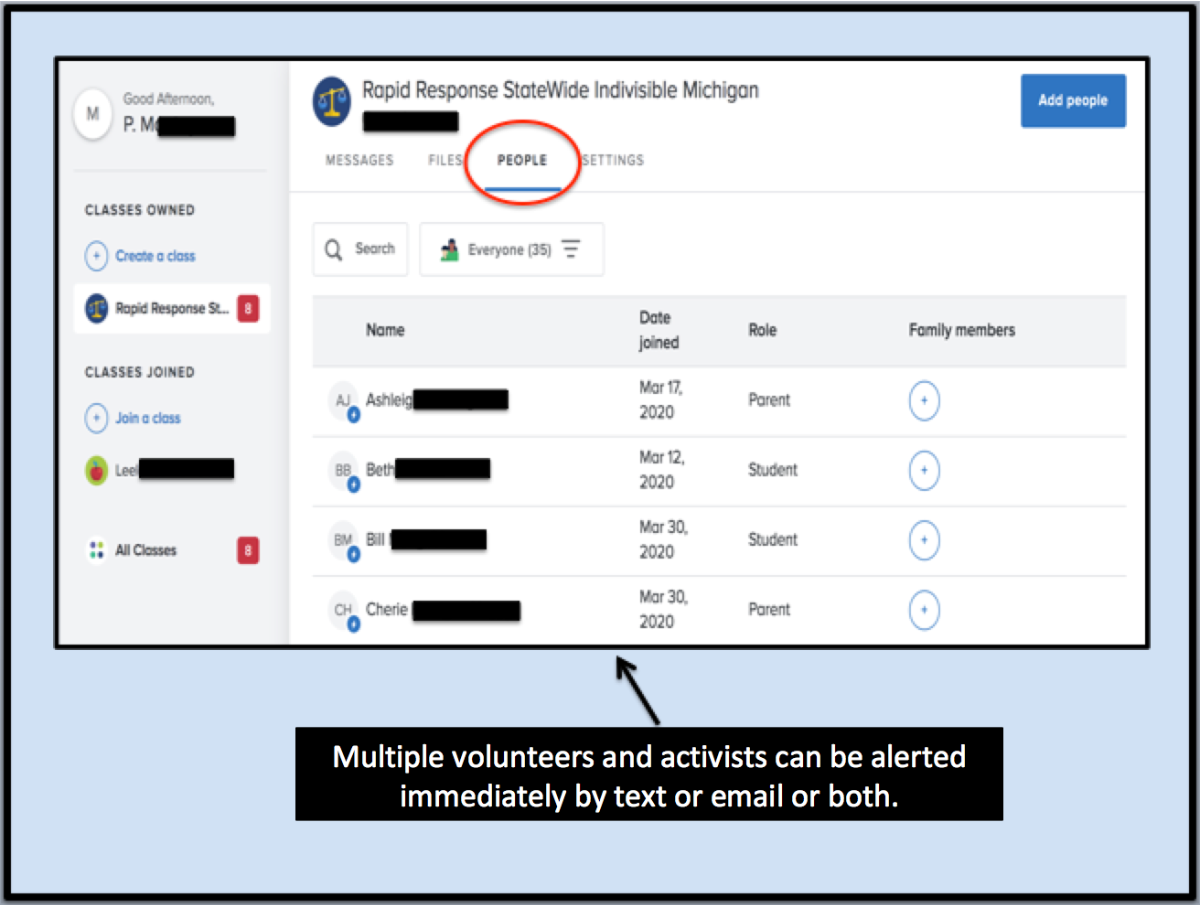Click the AJ avatar in Ashleig's row
Screen dimensions: 1200x905
[x=344, y=401]
